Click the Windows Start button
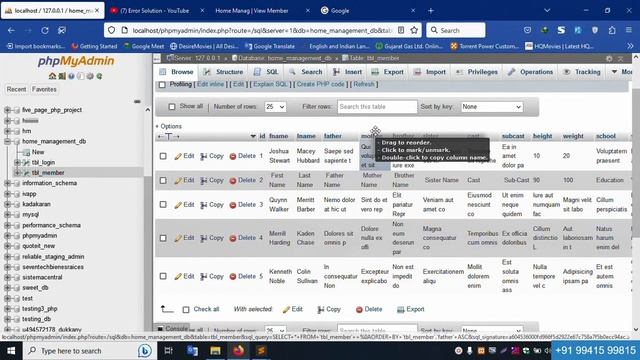 (x=11, y=351)
